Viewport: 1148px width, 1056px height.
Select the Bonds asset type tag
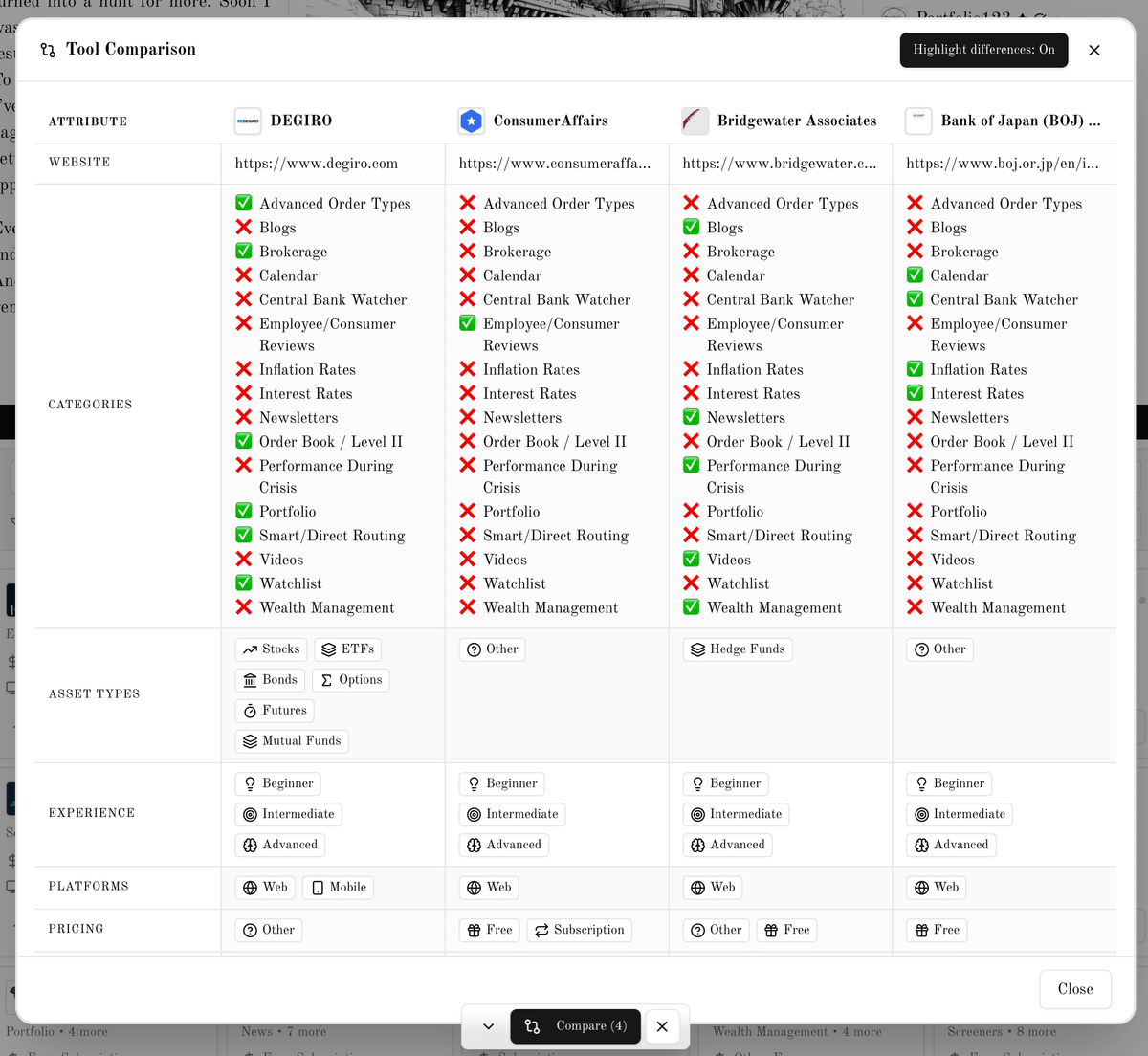[270, 680]
